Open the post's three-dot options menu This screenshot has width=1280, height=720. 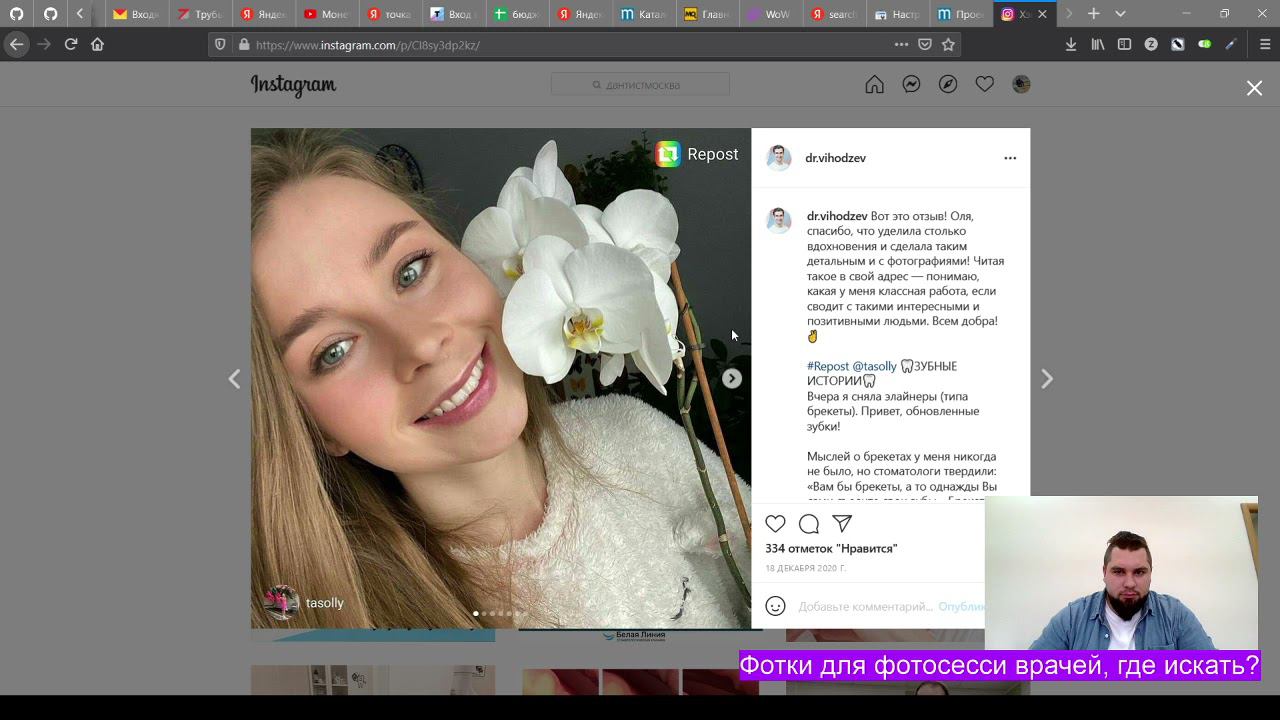coord(1010,158)
